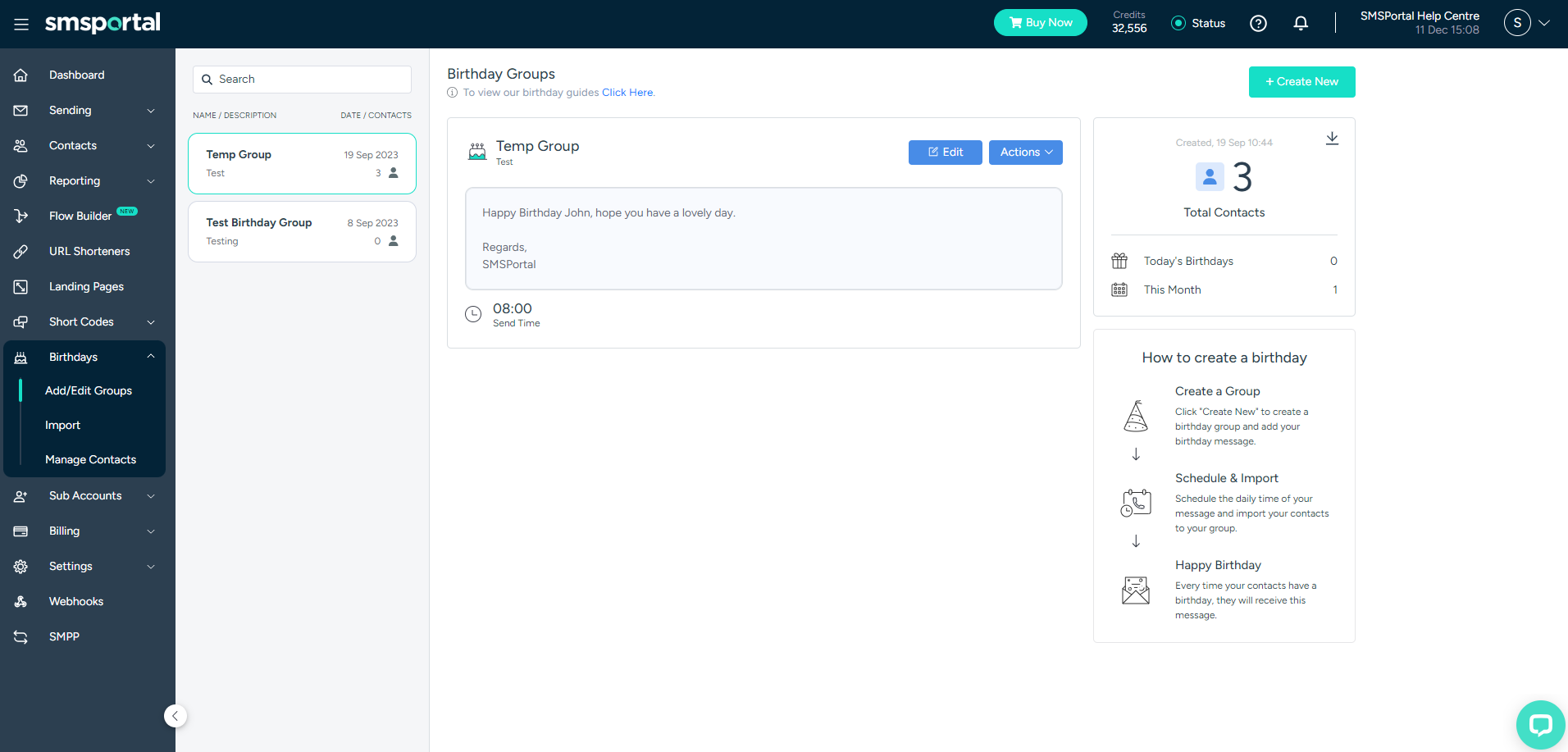The image size is (1568, 752).
Task: Open the Import submenu item
Action: click(x=63, y=425)
